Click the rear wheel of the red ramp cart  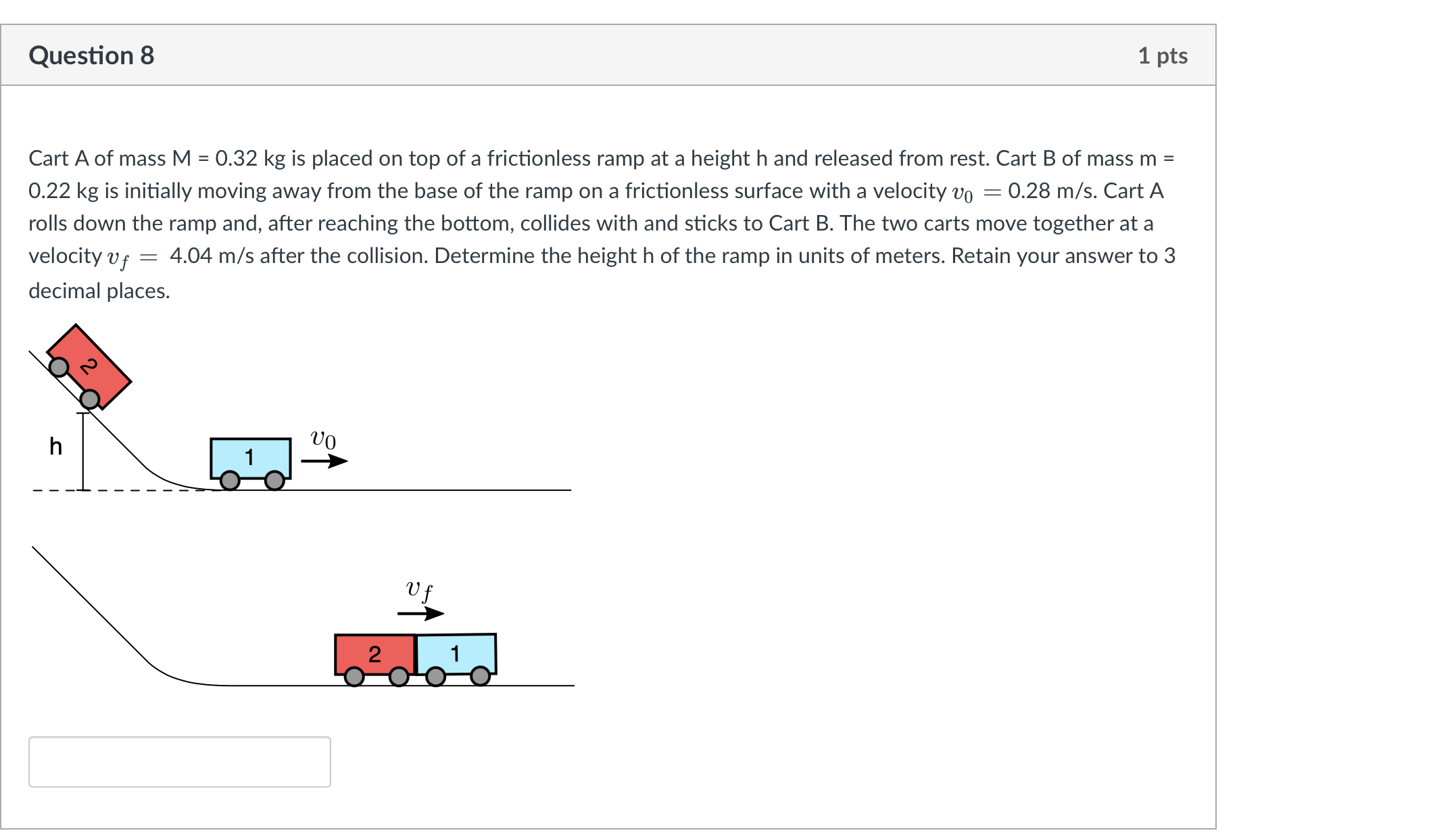59,366
